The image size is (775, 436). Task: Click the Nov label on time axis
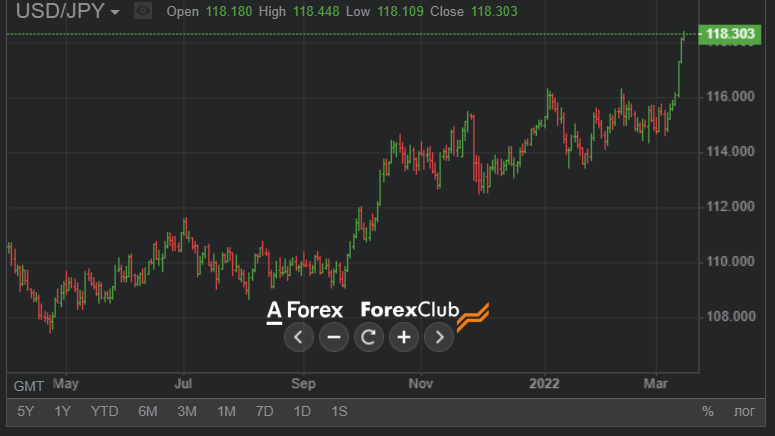pyautogui.click(x=421, y=384)
